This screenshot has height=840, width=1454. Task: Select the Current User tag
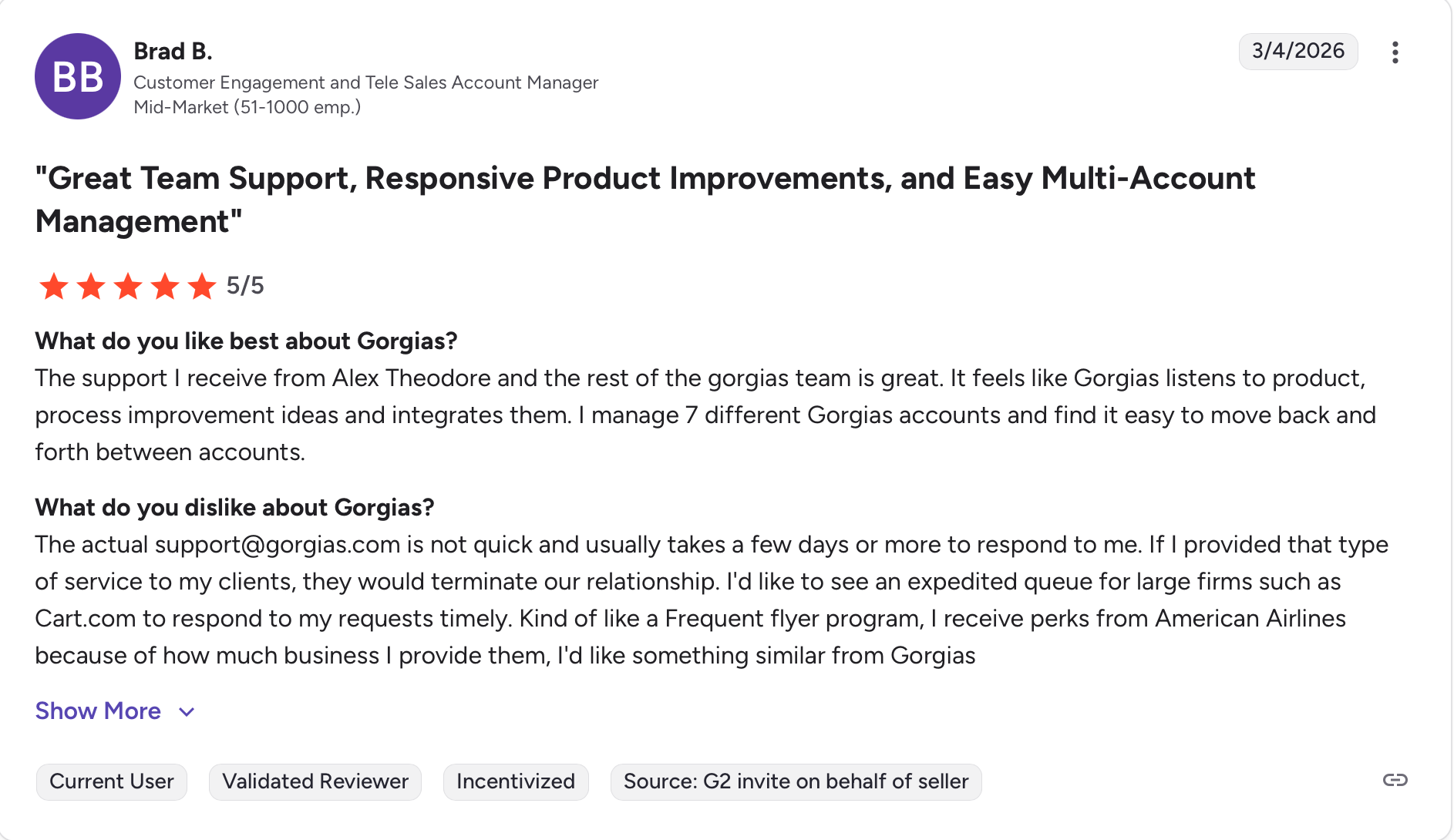(112, 781)
